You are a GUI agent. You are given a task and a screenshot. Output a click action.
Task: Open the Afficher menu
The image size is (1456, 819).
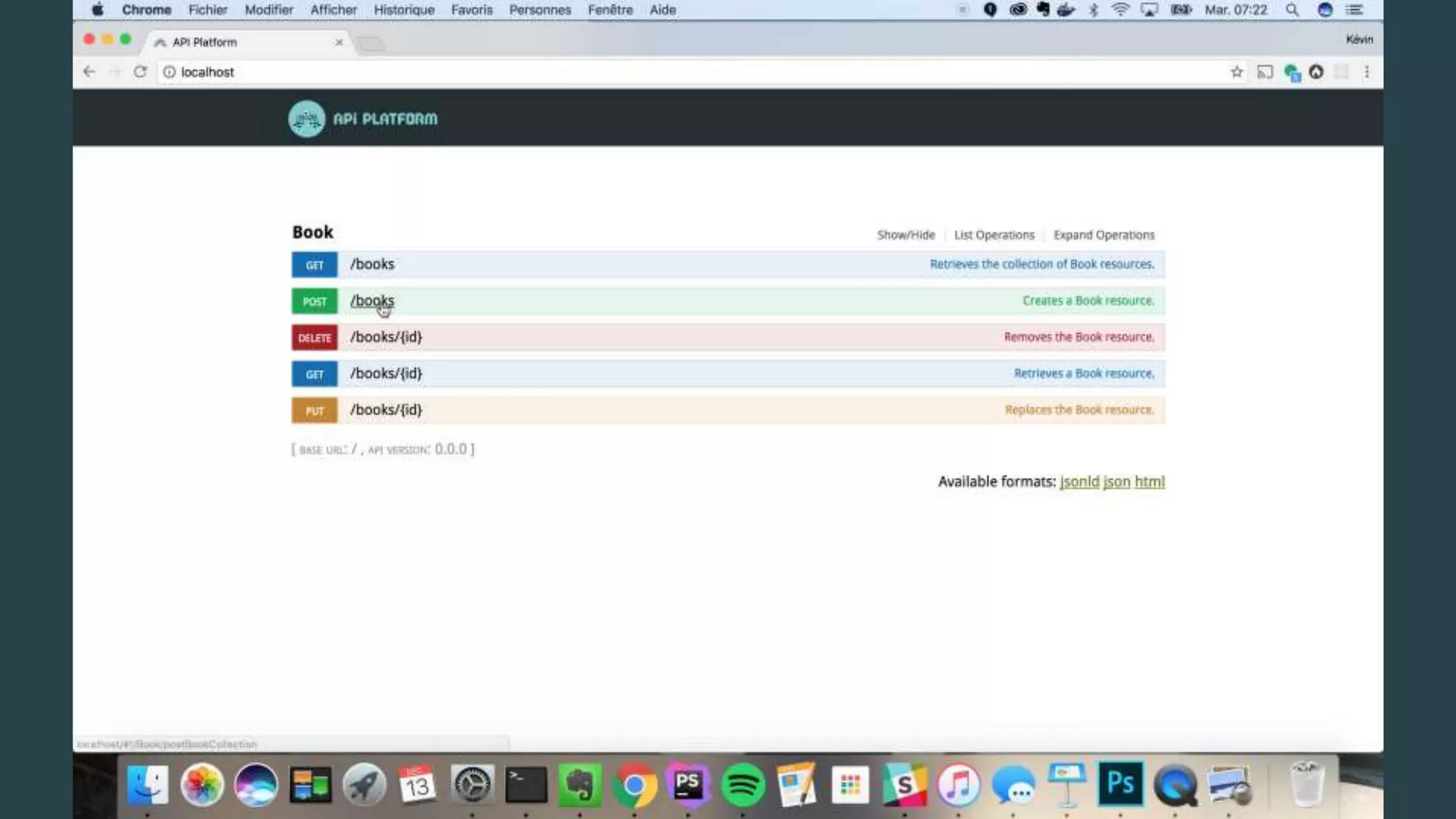(x=333, y=10)
